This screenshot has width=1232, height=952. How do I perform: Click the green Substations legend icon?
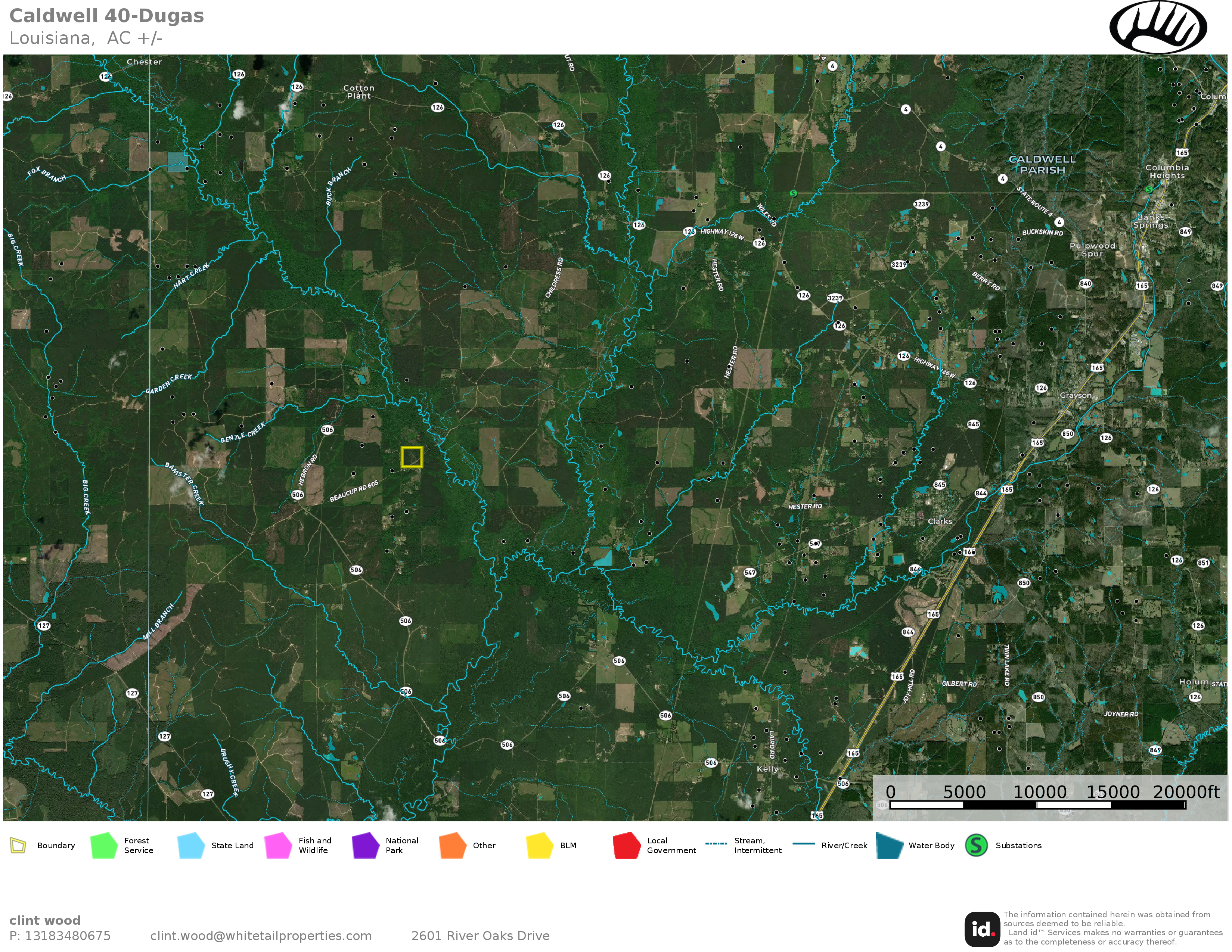click(976, 845)
